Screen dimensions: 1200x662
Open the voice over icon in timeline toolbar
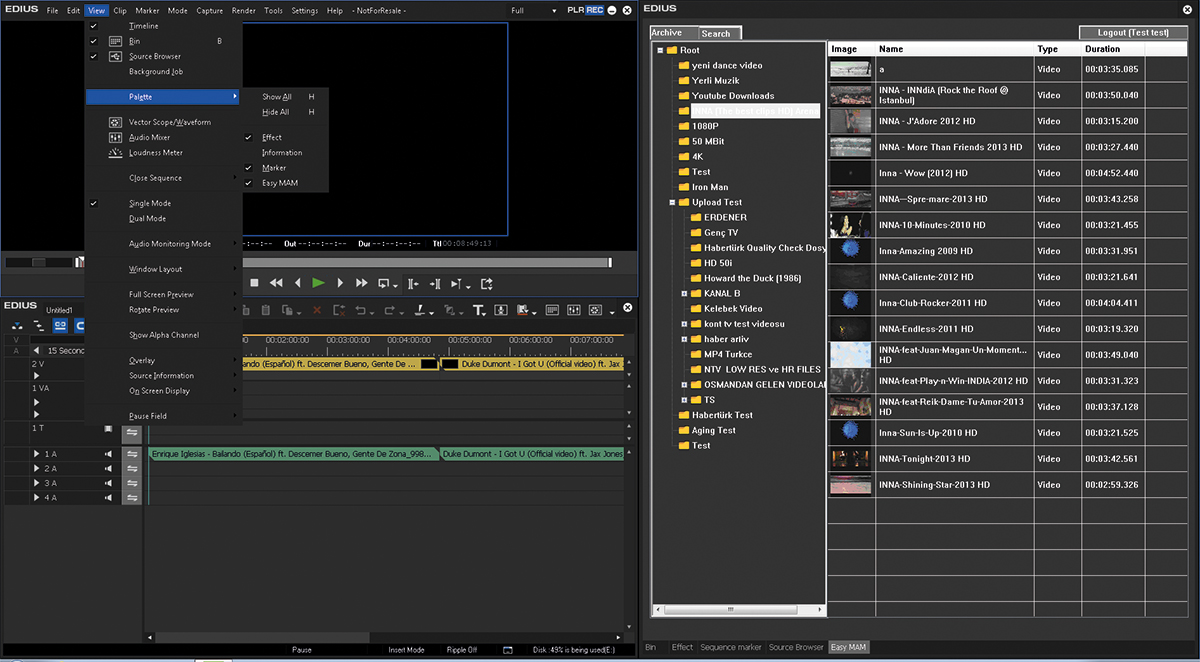pos(501,311)
